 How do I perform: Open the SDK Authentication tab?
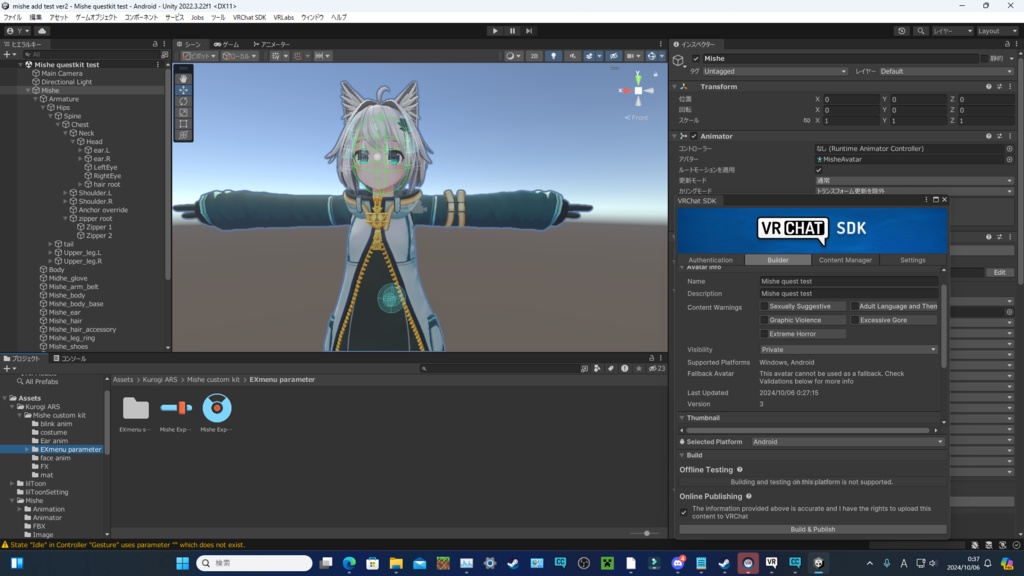tap(711, 260)
